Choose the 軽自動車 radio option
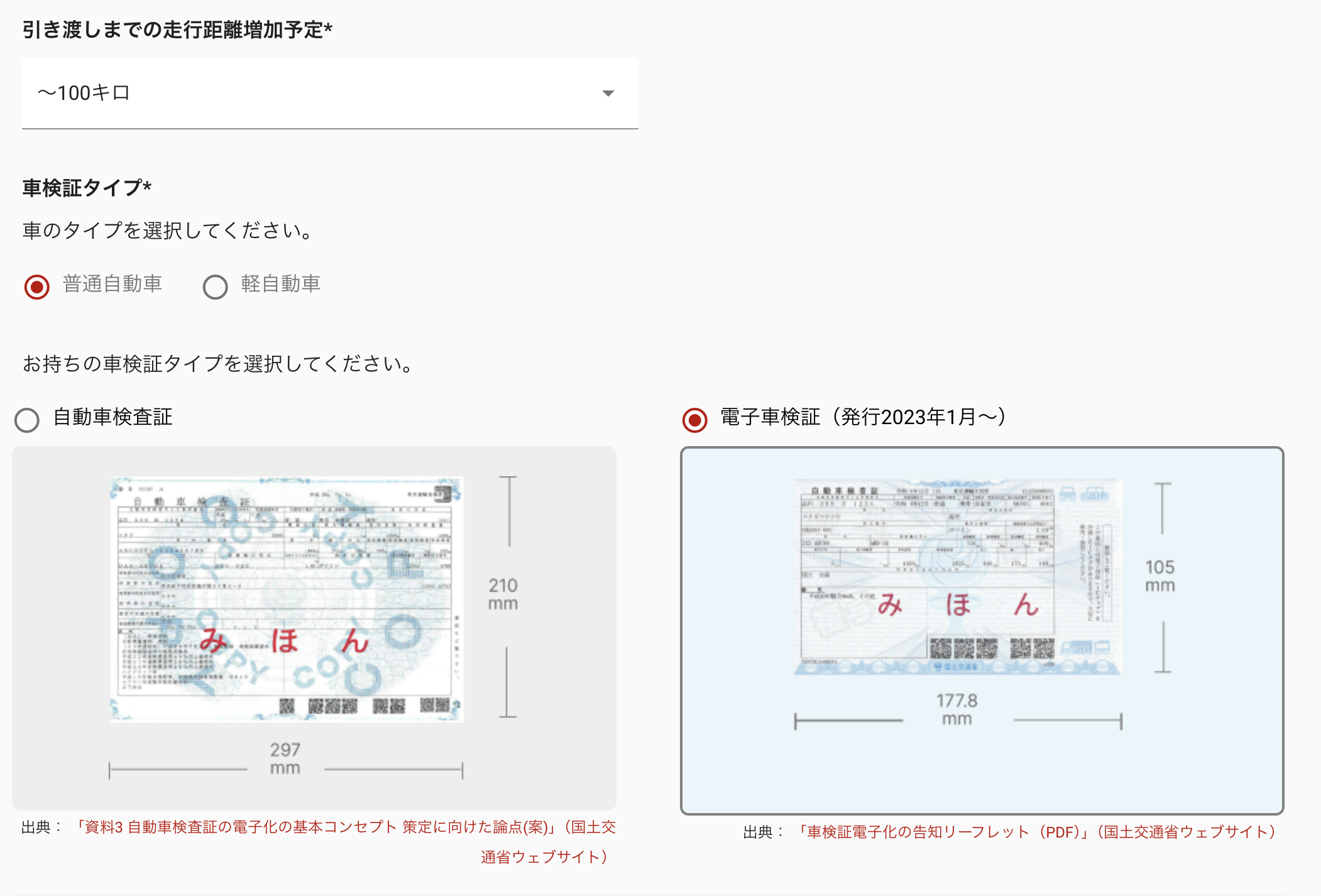Screen dimensions: 1321x896 pos(215,287)
